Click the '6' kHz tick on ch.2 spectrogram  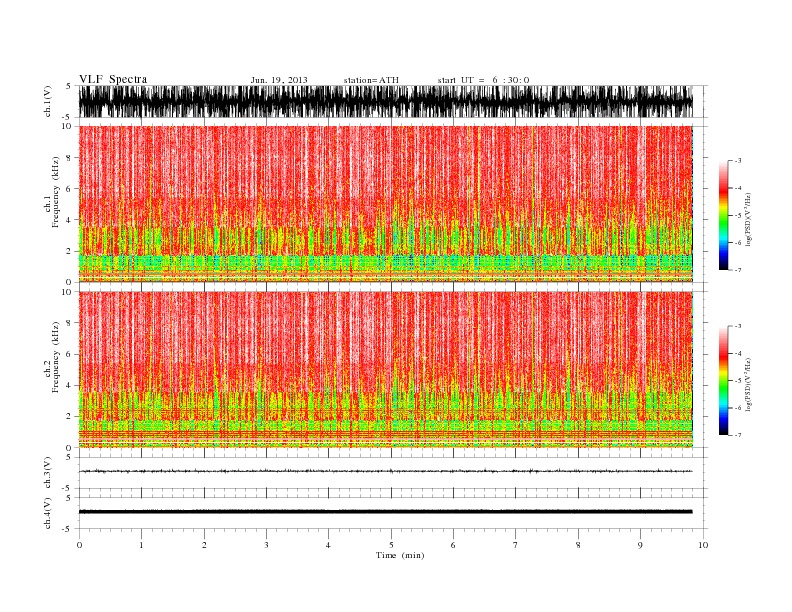point(70,354)
